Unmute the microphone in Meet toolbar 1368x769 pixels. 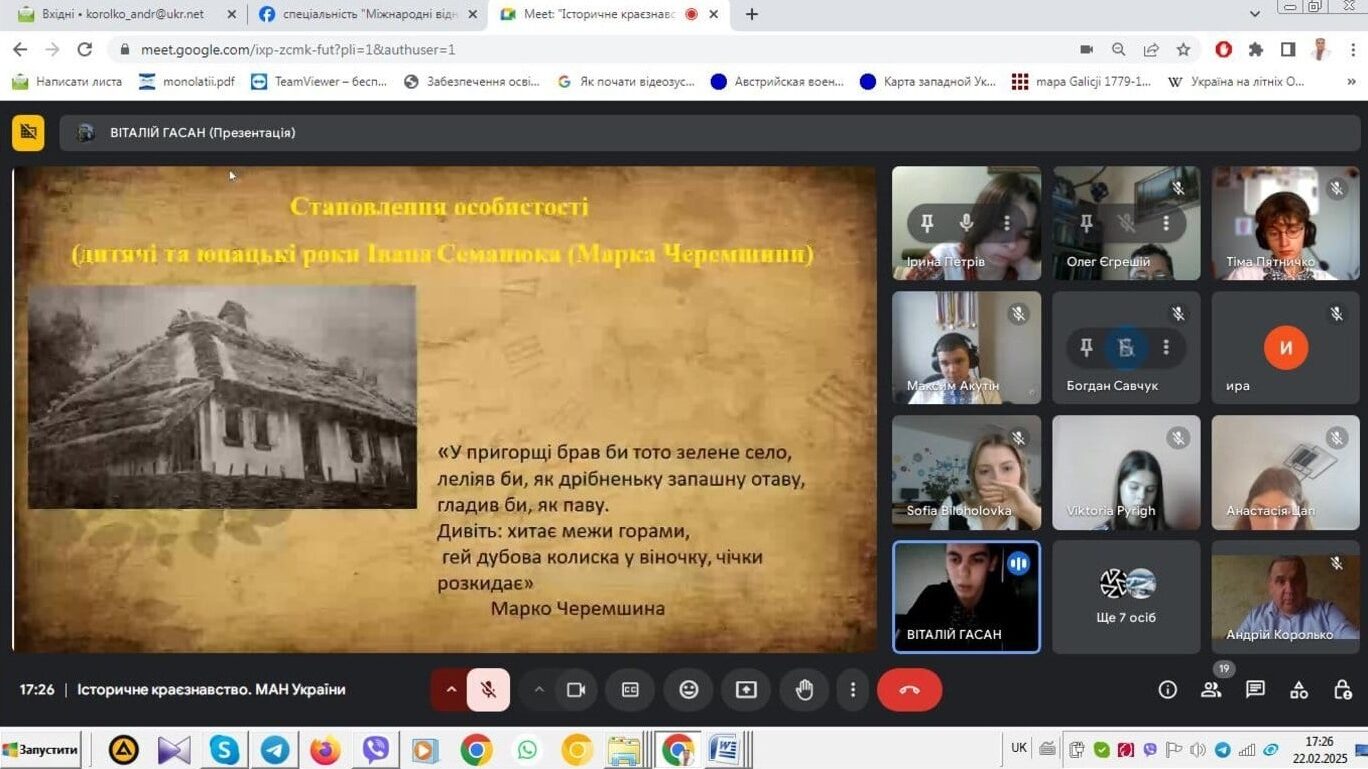489,690
